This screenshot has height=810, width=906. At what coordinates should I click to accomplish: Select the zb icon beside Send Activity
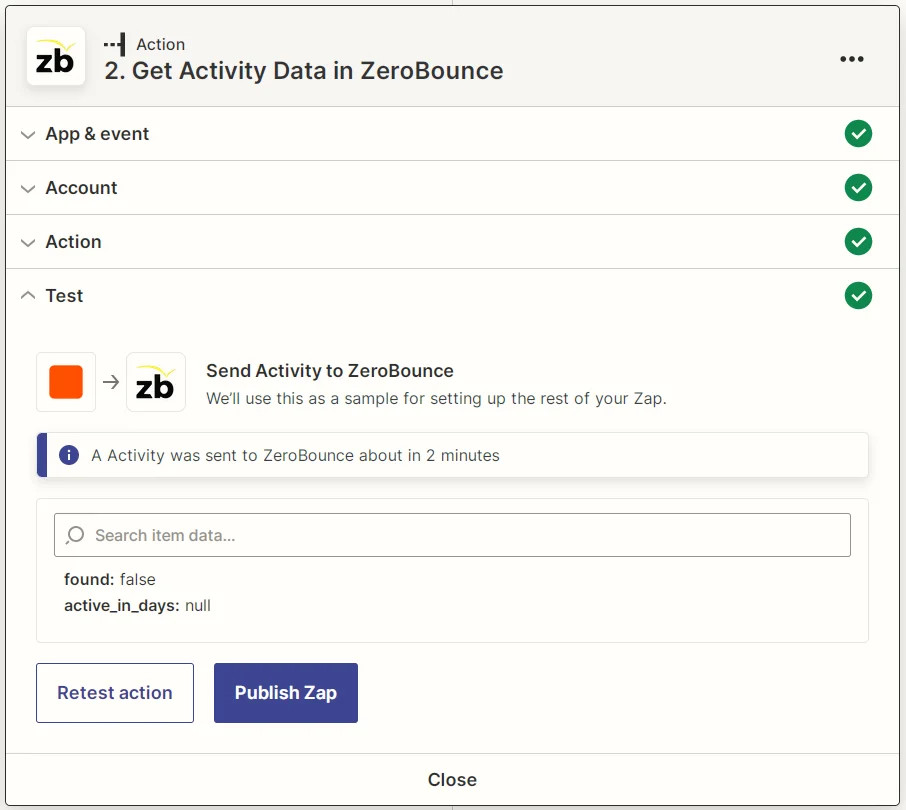pyautogui.click(x=155, y=382)
